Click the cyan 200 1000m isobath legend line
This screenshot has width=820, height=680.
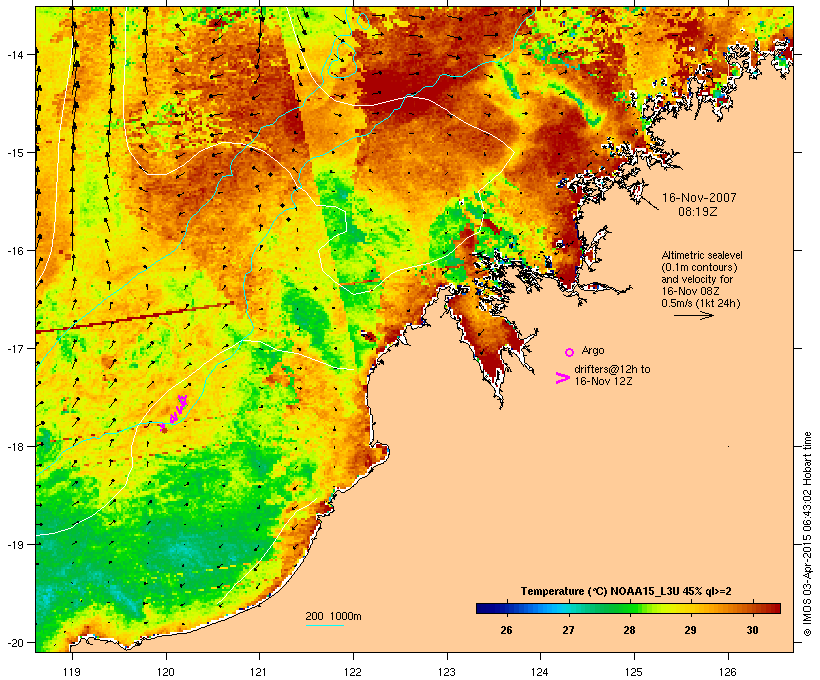pyautogui.click(x=325, y=625)
